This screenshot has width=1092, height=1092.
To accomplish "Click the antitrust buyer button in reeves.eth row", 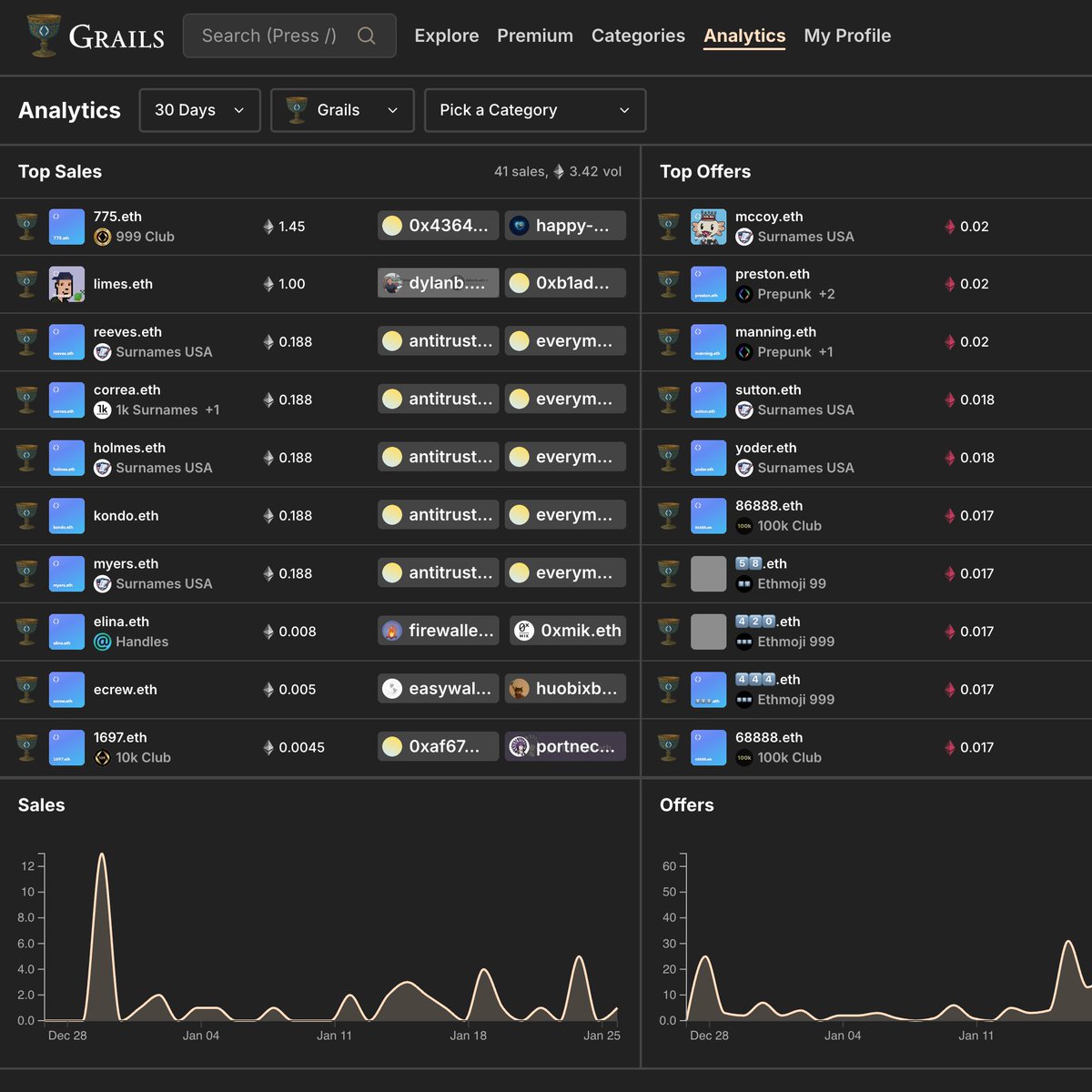I will (x=438, y=340).
